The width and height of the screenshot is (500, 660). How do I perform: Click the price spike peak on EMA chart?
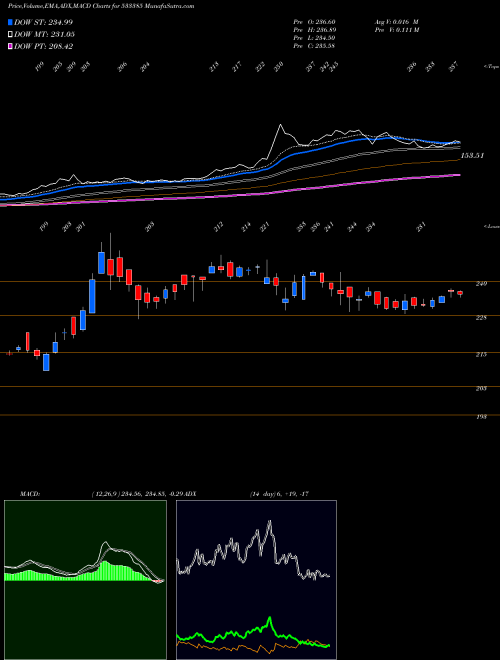click(x=280, y=125)
